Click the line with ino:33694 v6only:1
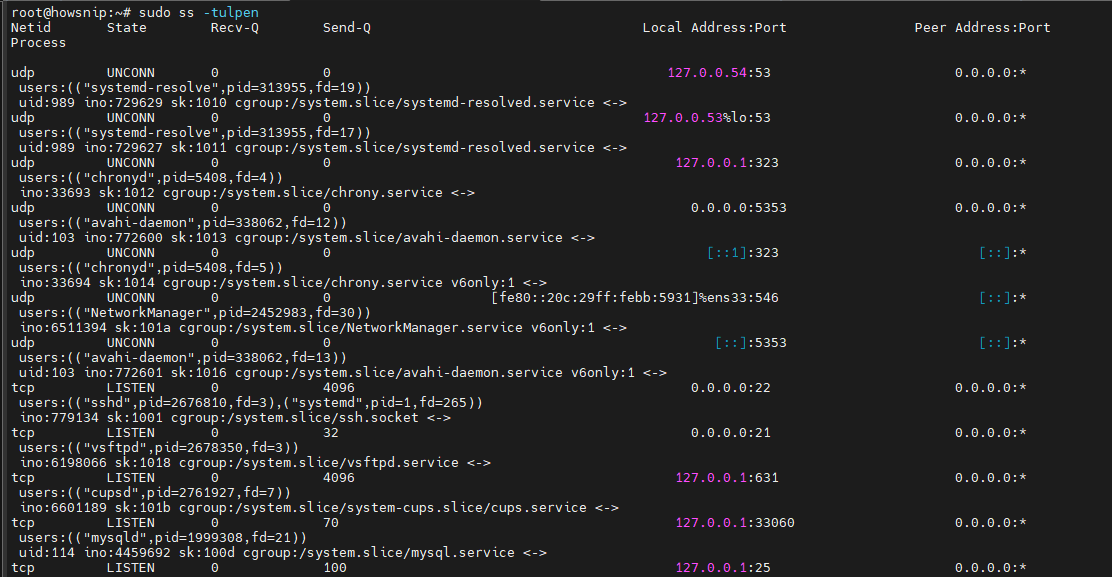 (x=282, y=283)
